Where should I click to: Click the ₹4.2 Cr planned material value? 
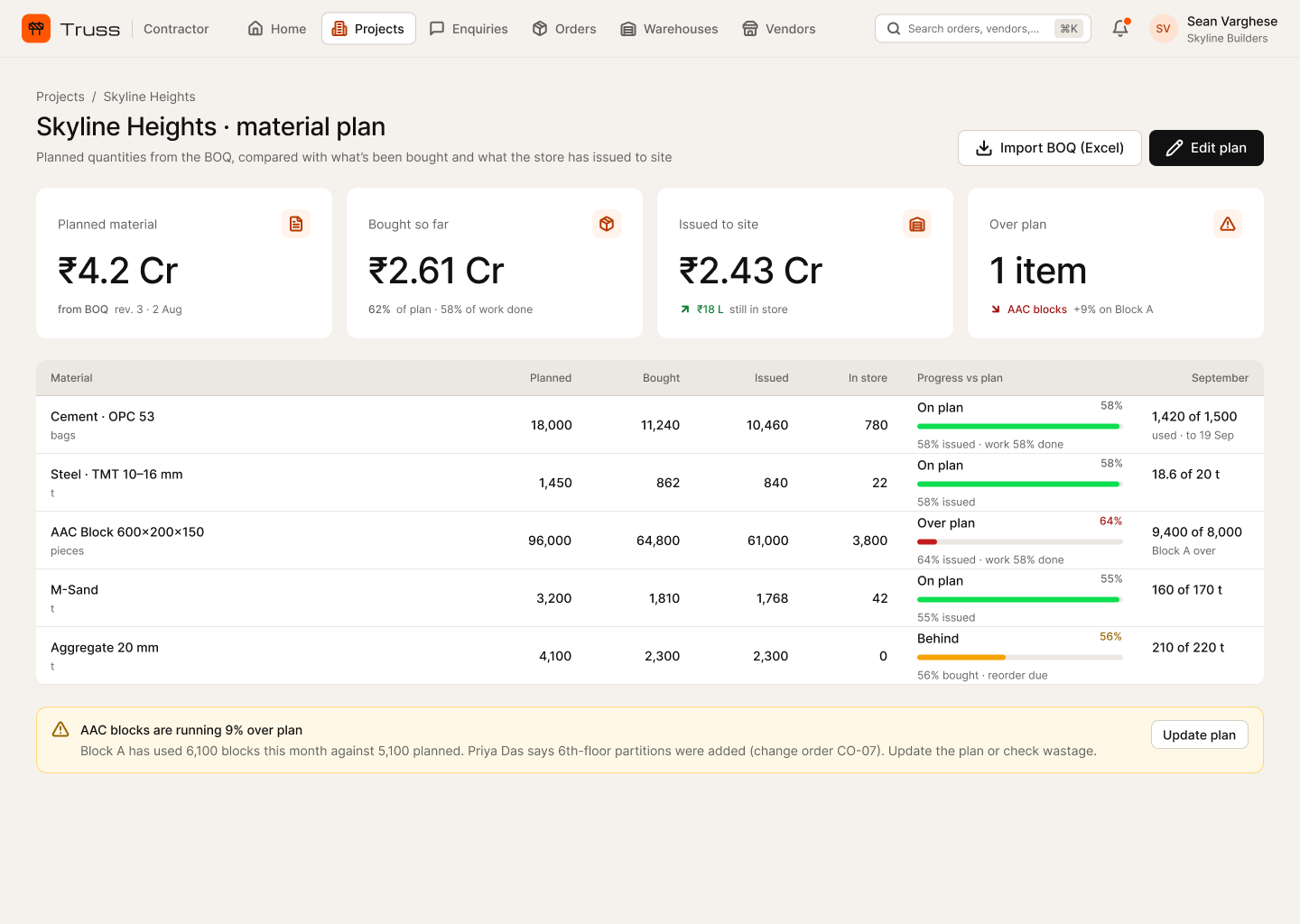coord(118,271)
